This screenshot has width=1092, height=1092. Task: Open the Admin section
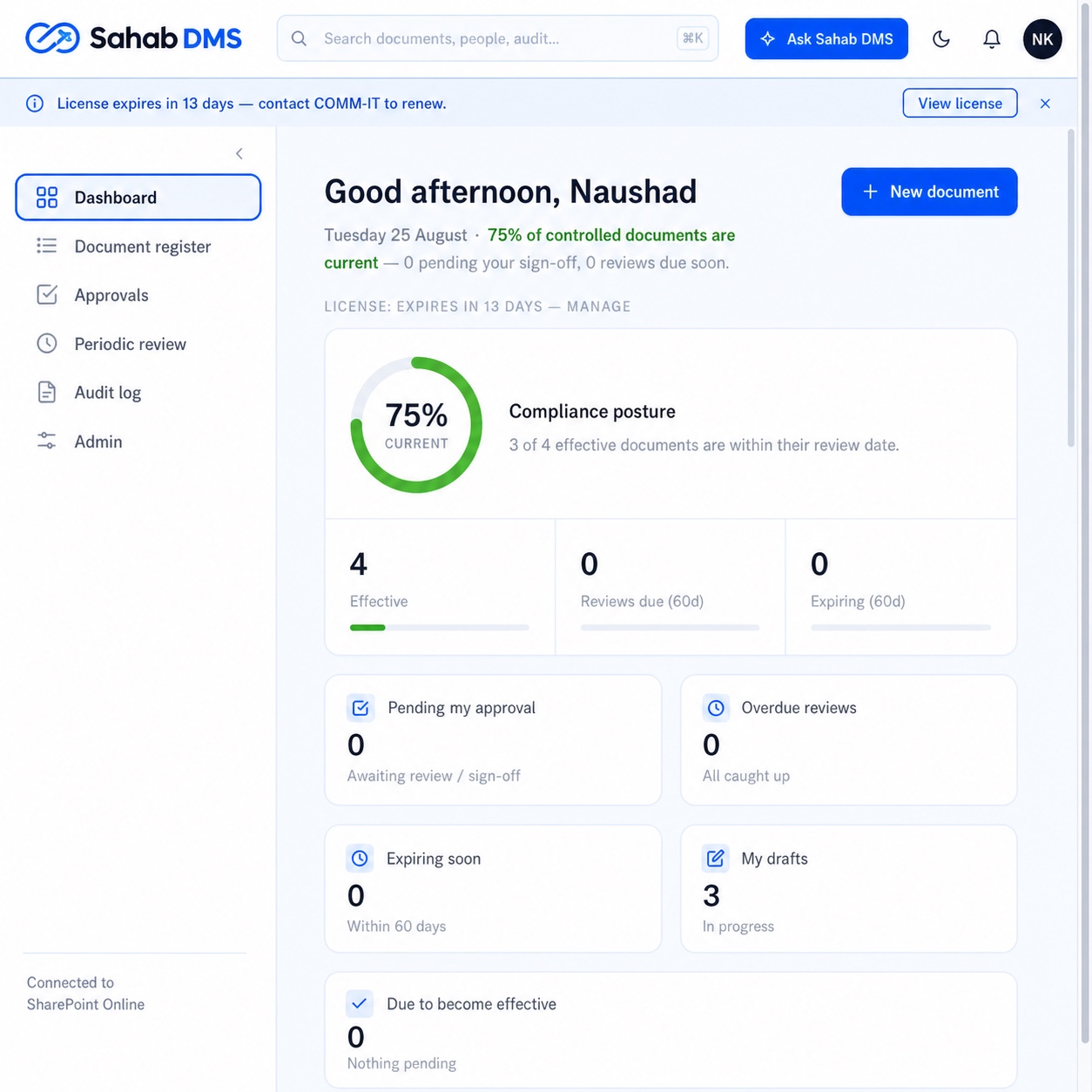[138, 442]
